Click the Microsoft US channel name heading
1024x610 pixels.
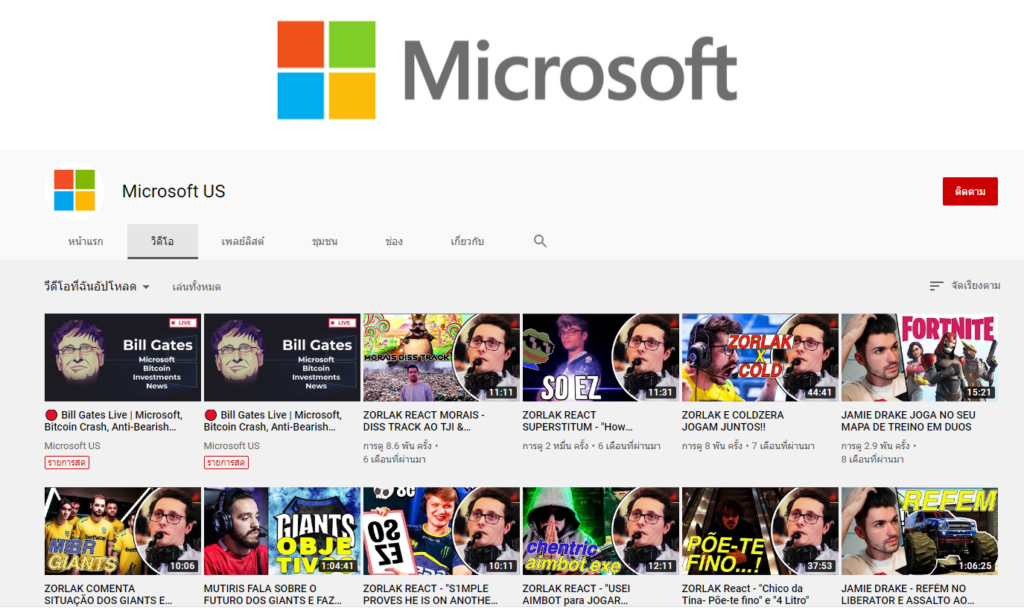coord(174,191)
